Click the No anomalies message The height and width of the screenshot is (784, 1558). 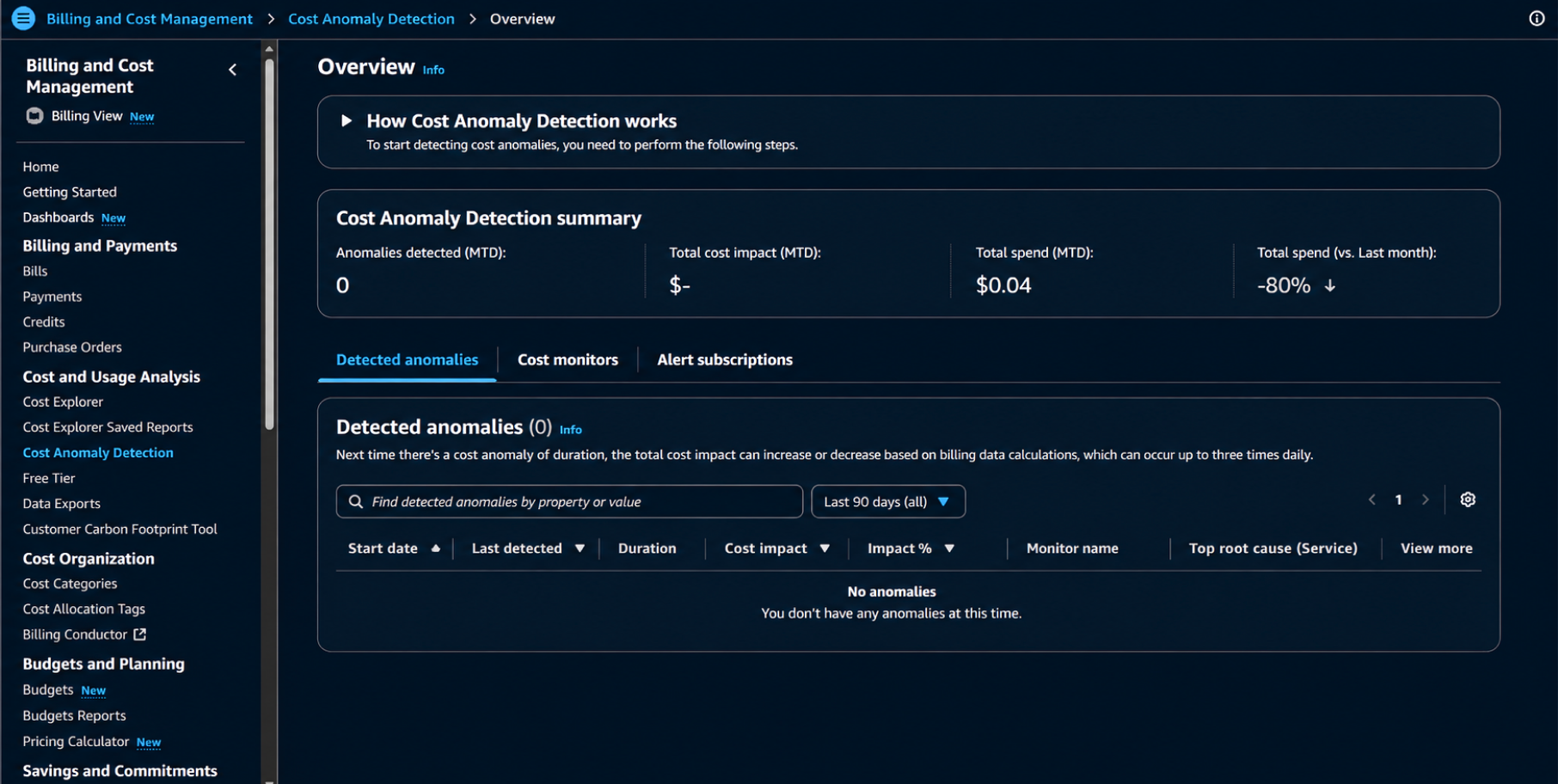coord(892,591)
